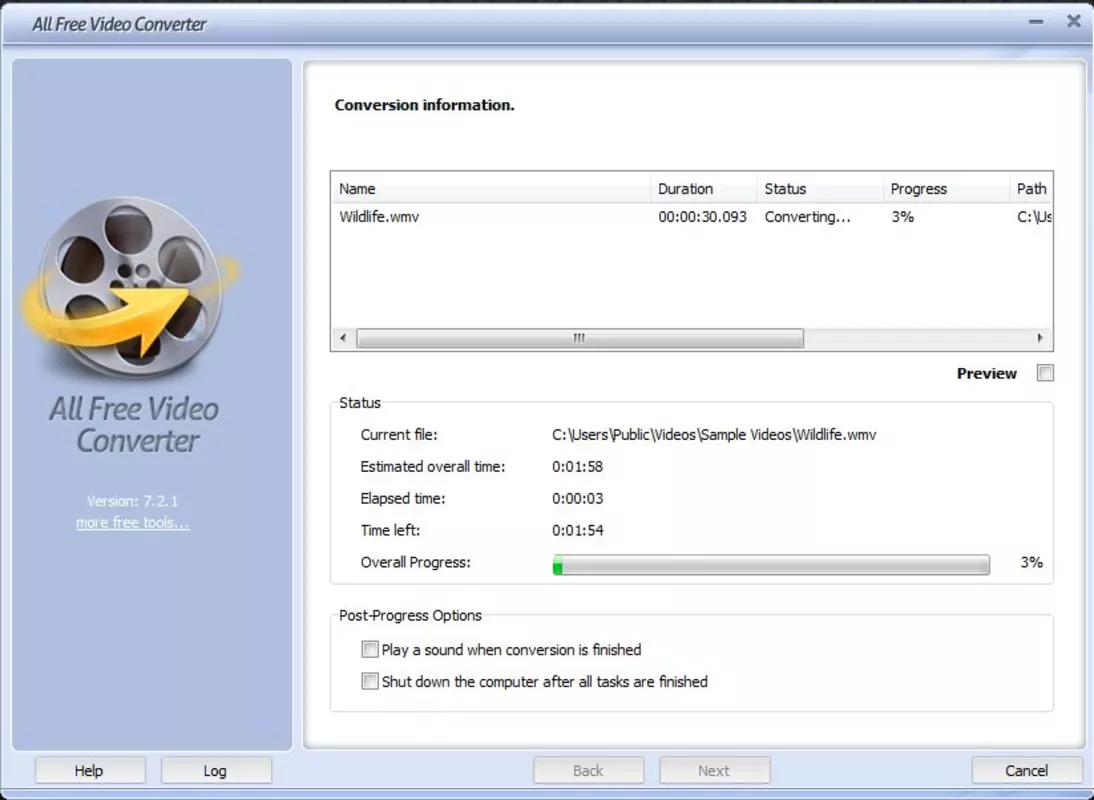Image resolution: width=1094 pixels, height=800 pixels.
Task: Enable Shut down the computer after tasks
Action: [x=370, y=681]
